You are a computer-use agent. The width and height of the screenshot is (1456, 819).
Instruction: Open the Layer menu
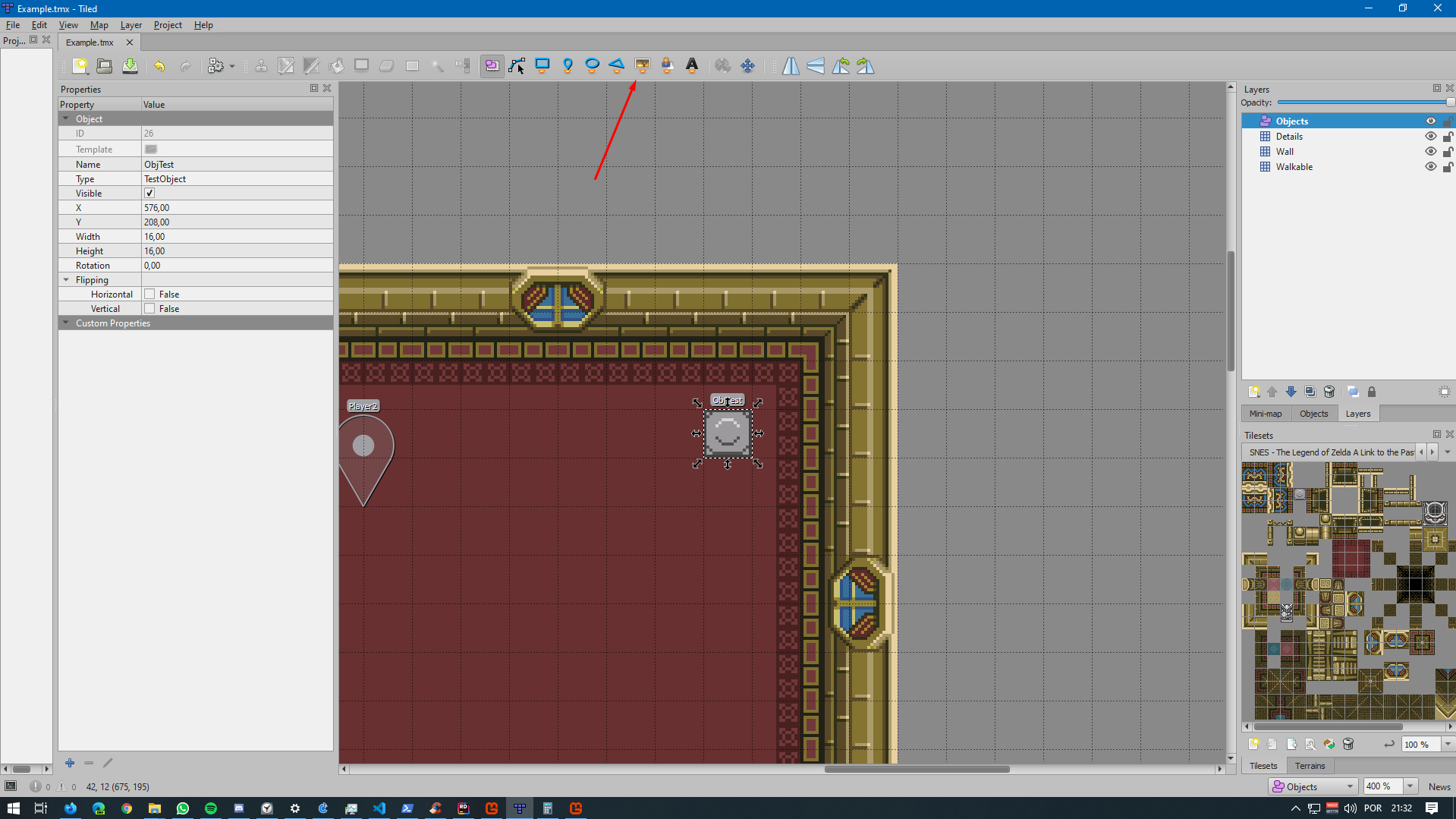tap(131, 25)
